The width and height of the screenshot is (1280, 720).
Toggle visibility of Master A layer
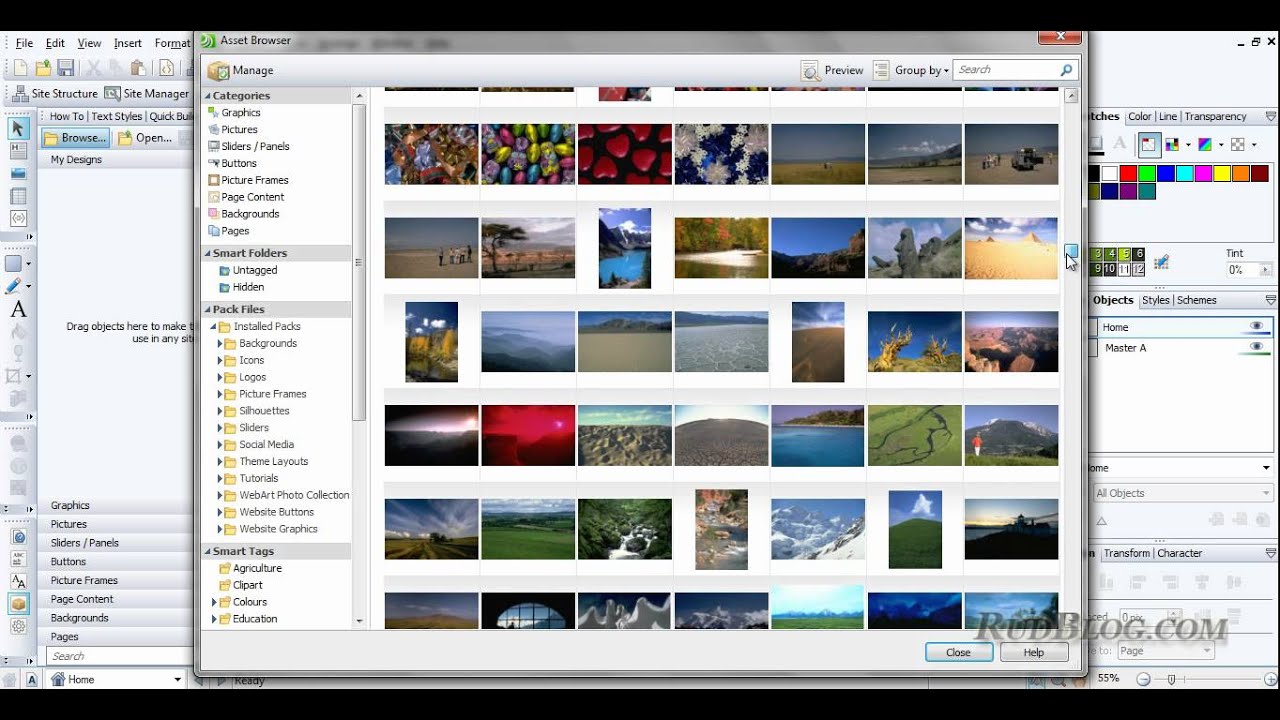click(x=1257, y=346)
